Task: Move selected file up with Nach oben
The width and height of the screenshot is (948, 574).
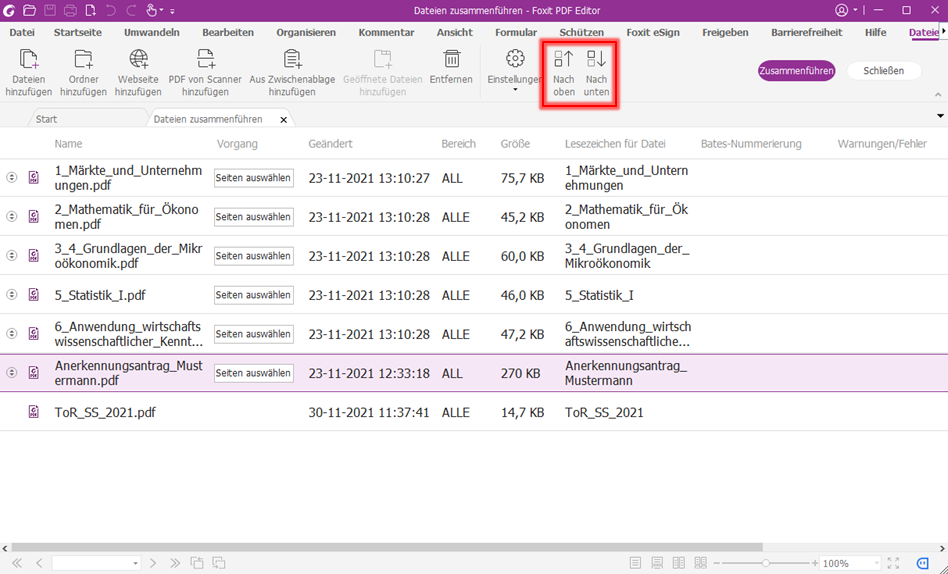Action: [563, 73]
